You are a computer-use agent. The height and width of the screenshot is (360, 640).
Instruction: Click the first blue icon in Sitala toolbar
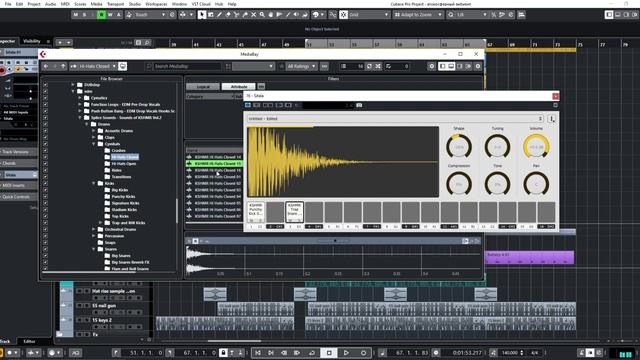pos(248,105)
